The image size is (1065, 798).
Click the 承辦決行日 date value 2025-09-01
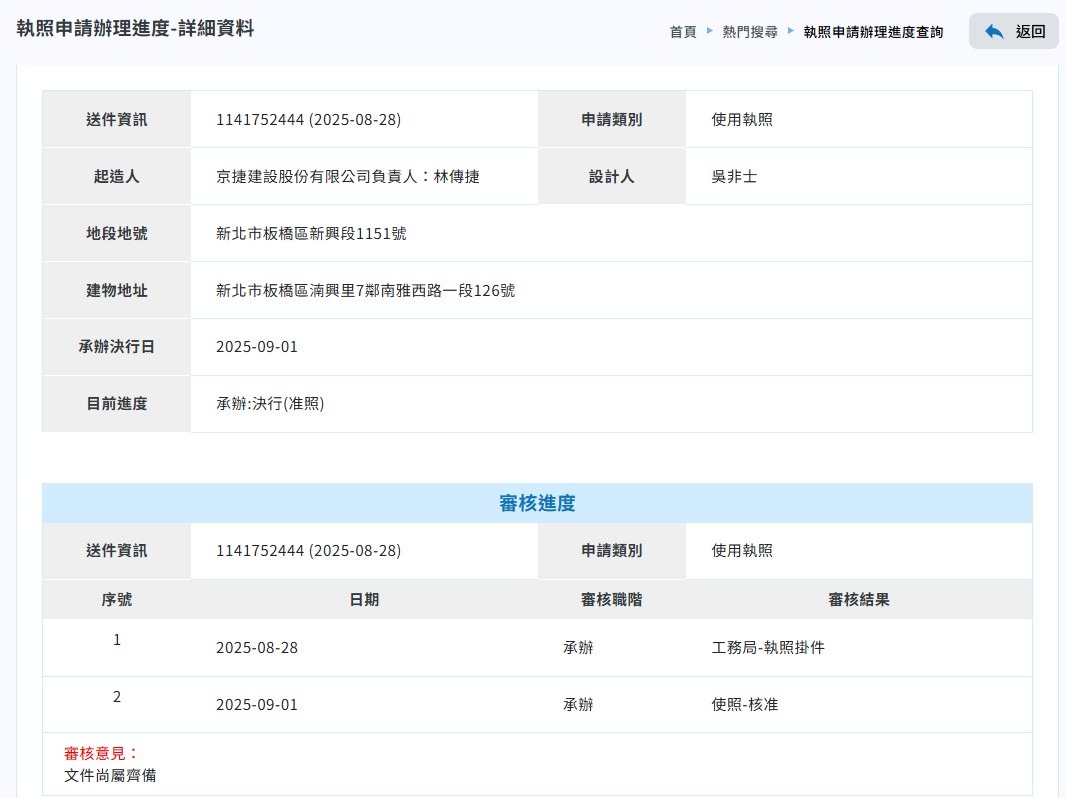click(257, 348)
